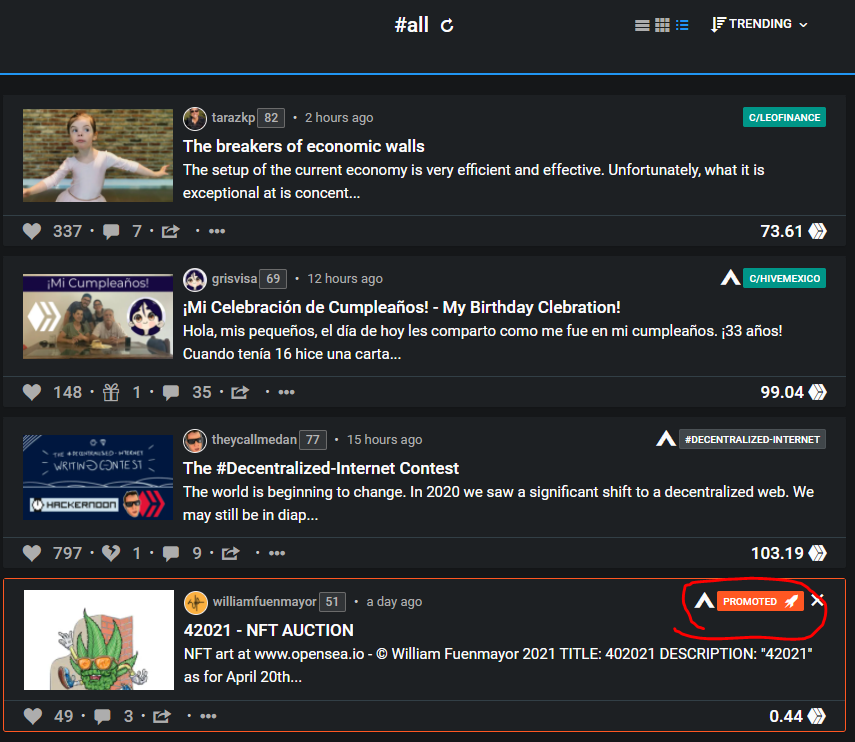Click the broken heart downvote icon on theycallmedan's post
This screenshot has height=742, width=855.
pyautogui.click(x=111, y=553)
